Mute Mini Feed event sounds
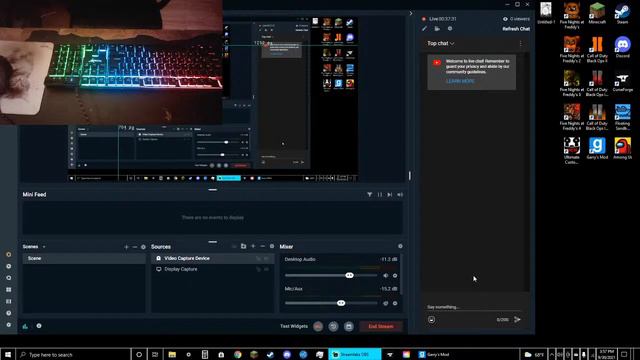 [x=400, y=195]
